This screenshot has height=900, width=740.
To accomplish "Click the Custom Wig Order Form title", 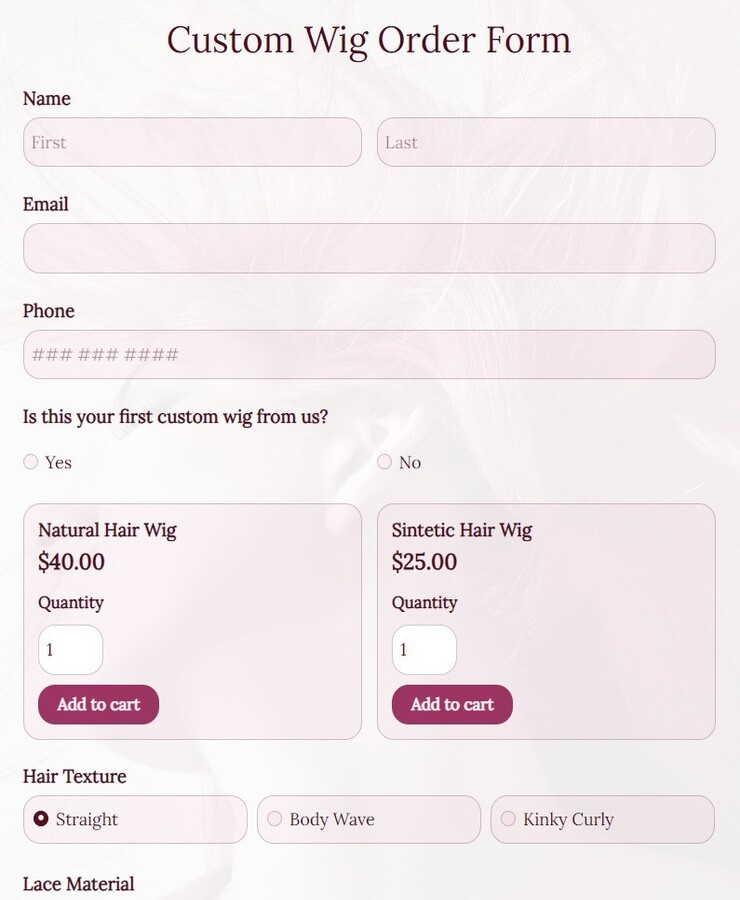I will (369, 40).
